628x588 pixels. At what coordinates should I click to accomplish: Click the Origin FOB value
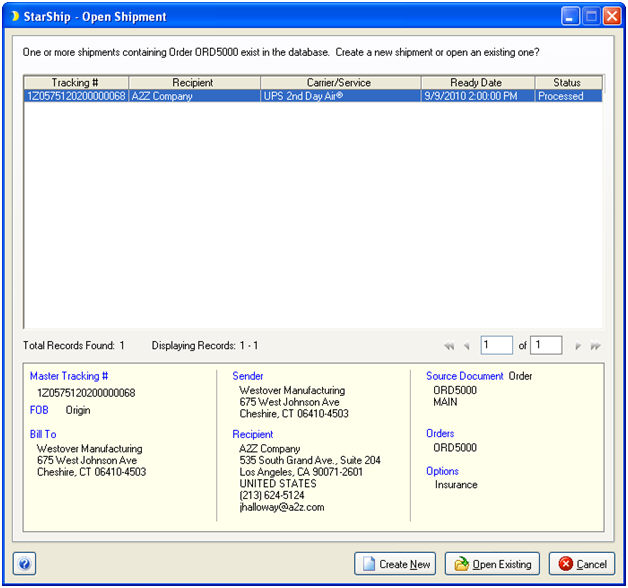(78, 410)
